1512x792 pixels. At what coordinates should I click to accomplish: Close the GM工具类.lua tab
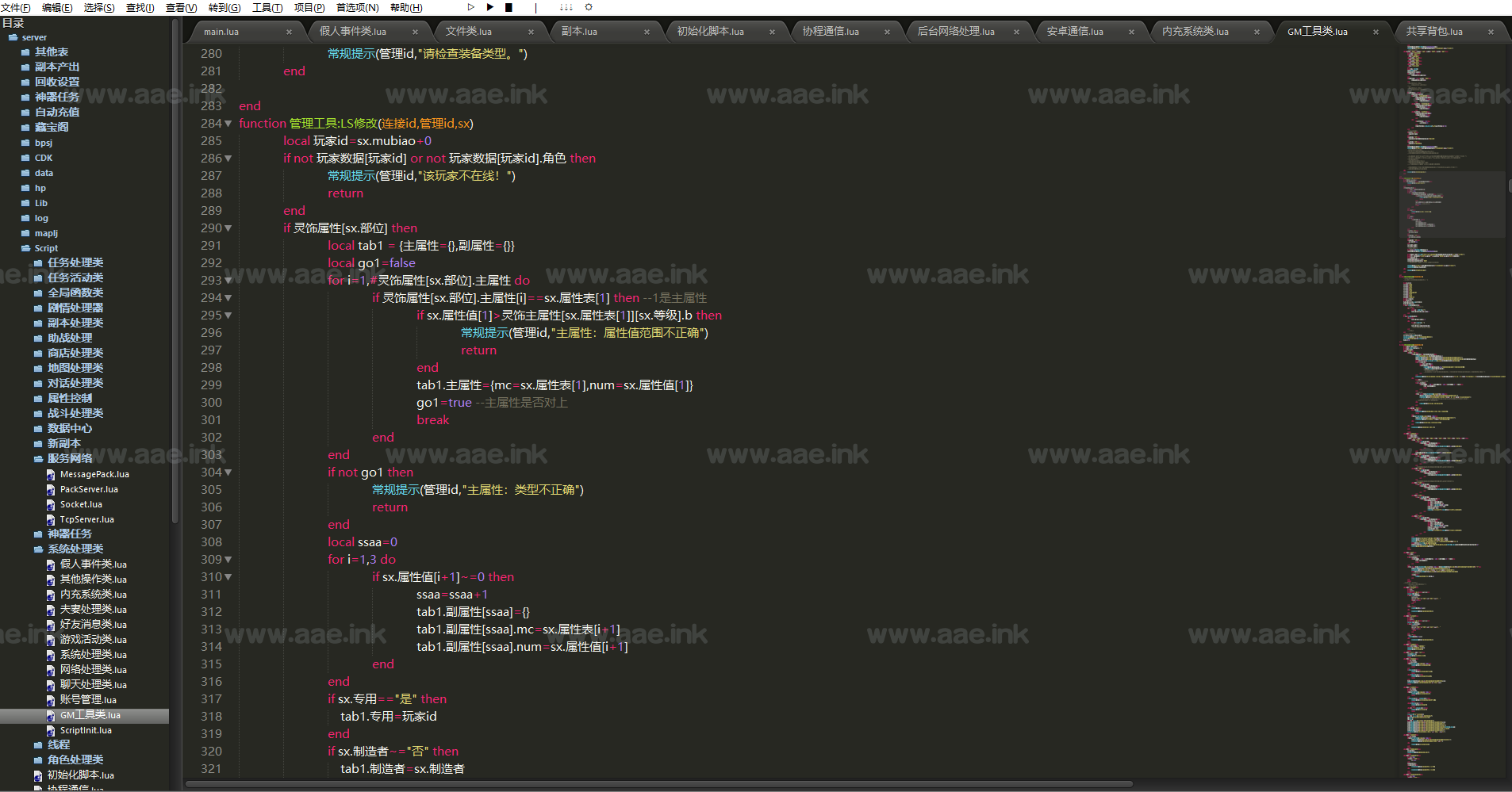click(x=1376, y=32)
